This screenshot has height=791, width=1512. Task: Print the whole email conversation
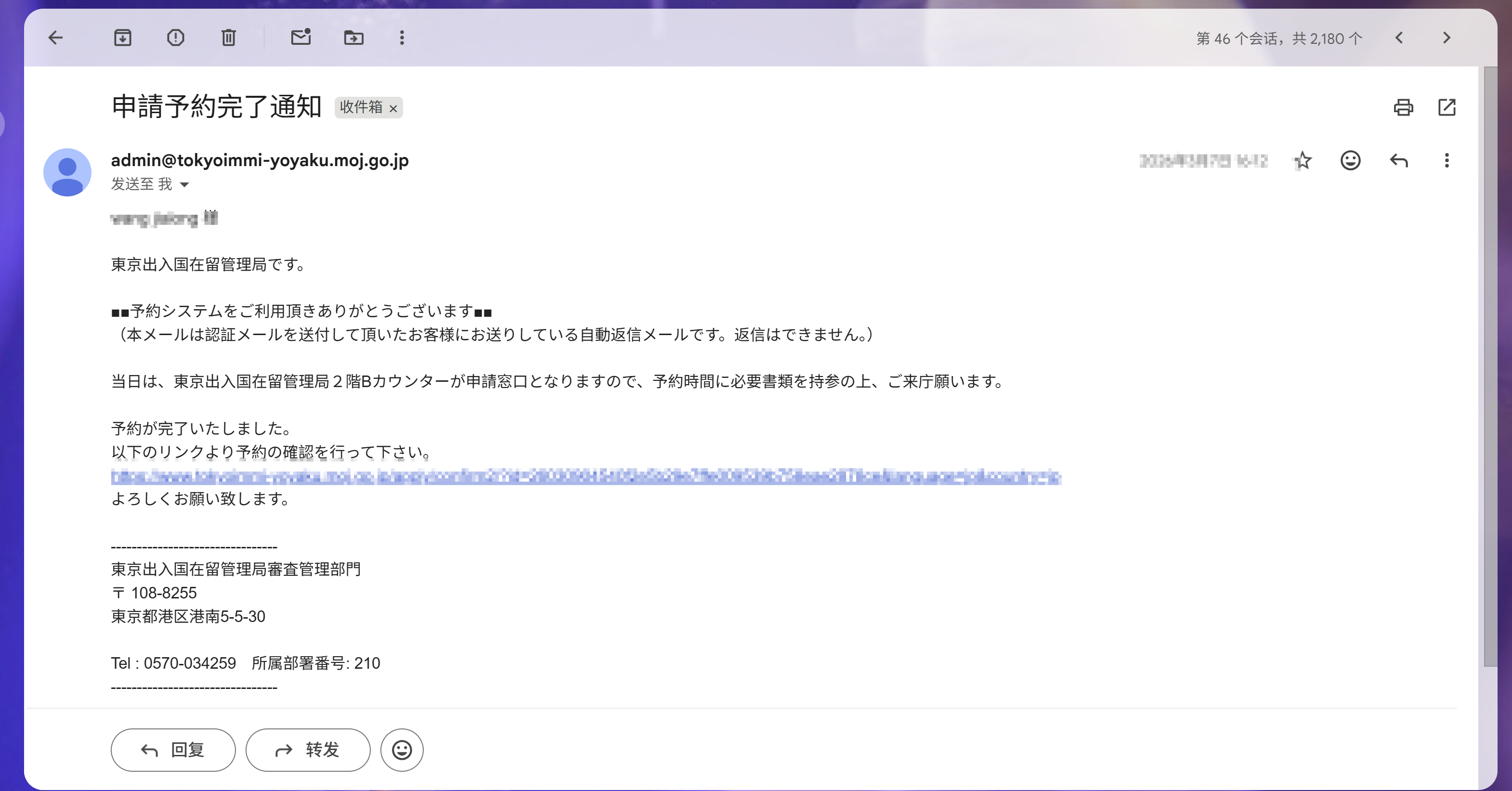1403,107
